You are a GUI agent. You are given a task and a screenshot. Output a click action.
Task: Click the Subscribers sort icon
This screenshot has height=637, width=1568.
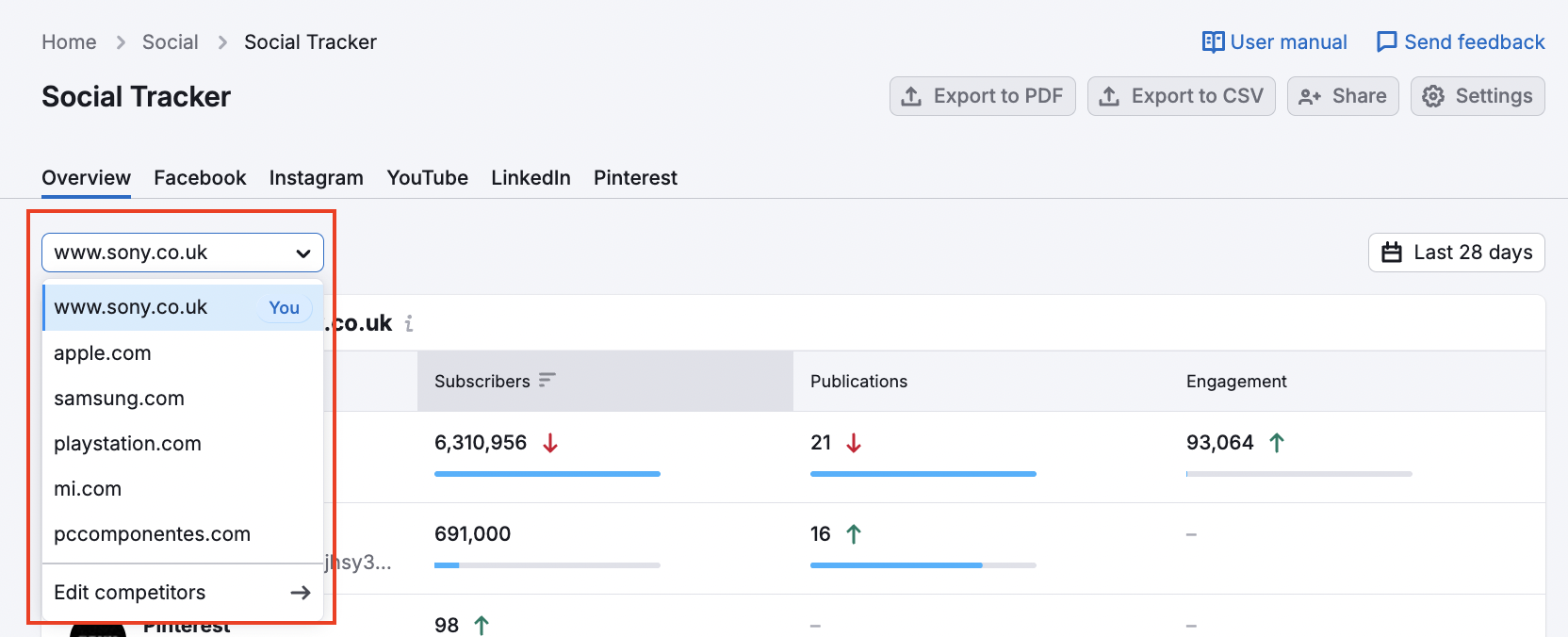pos(547,381)
